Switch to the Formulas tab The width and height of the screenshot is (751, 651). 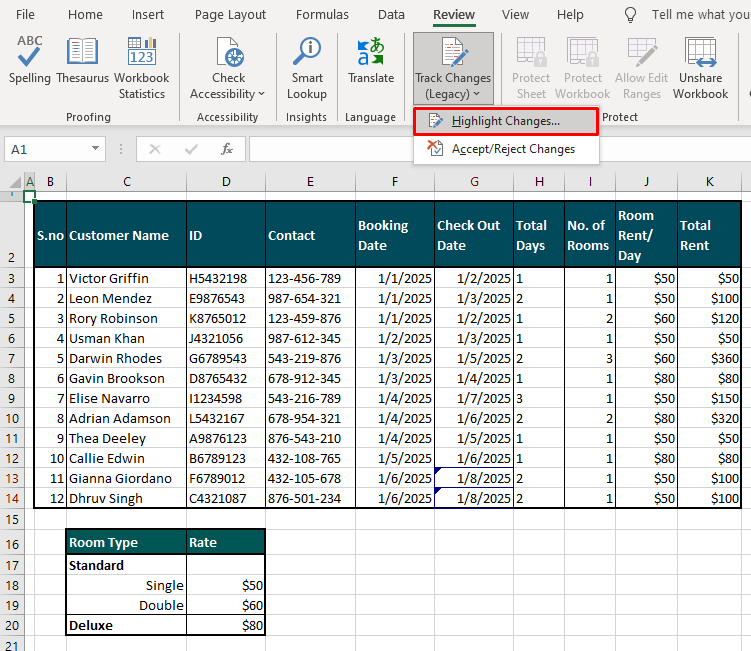pyautogui.click(x=322, y=15)
